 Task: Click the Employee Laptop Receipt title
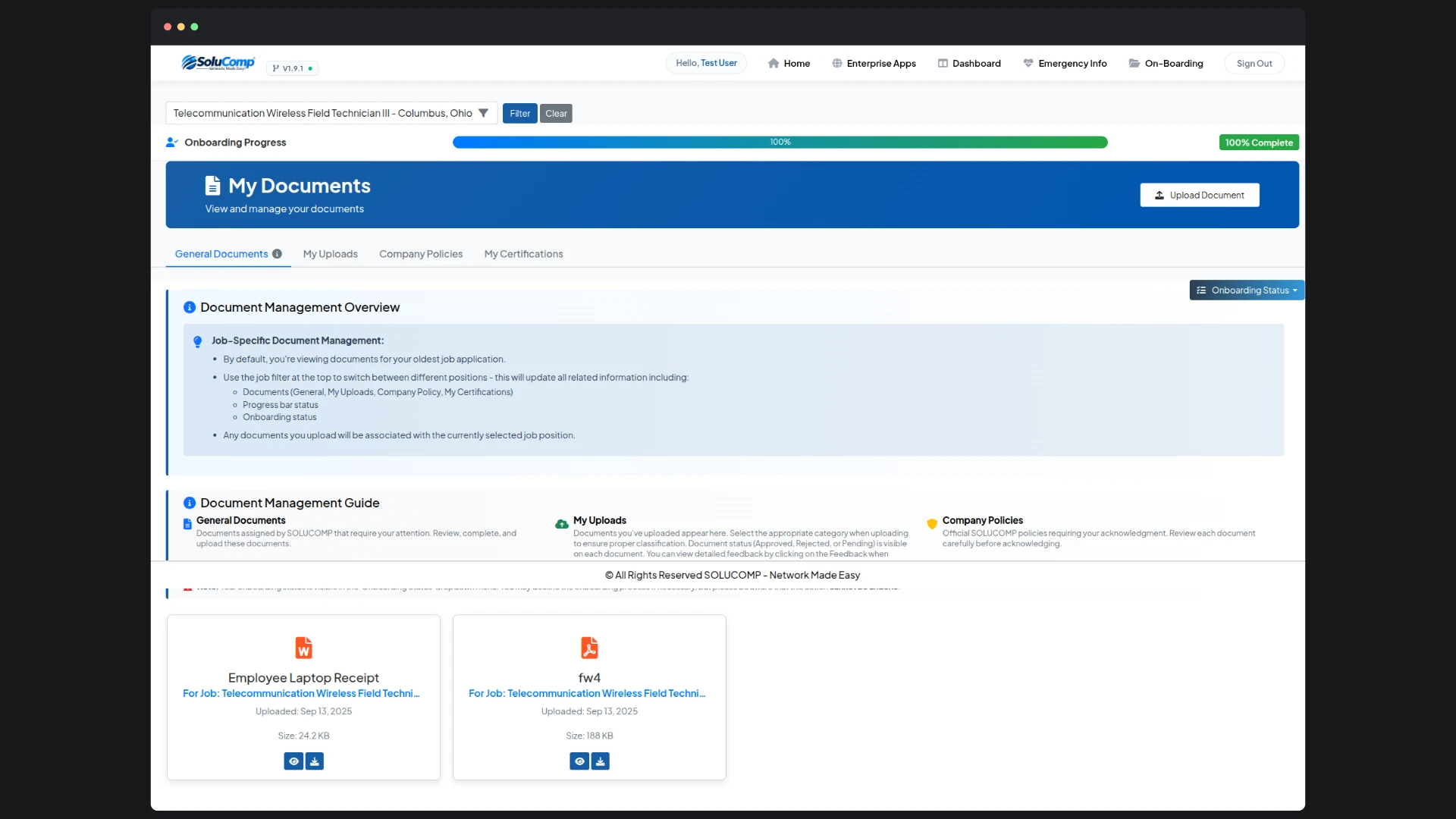click(303, 678)
